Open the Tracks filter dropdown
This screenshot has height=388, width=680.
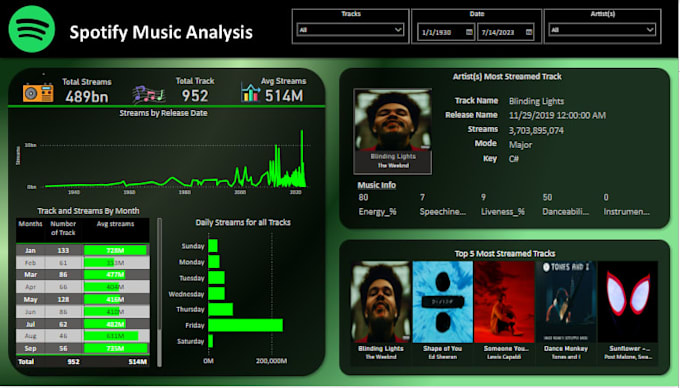[x=350, y=30]
